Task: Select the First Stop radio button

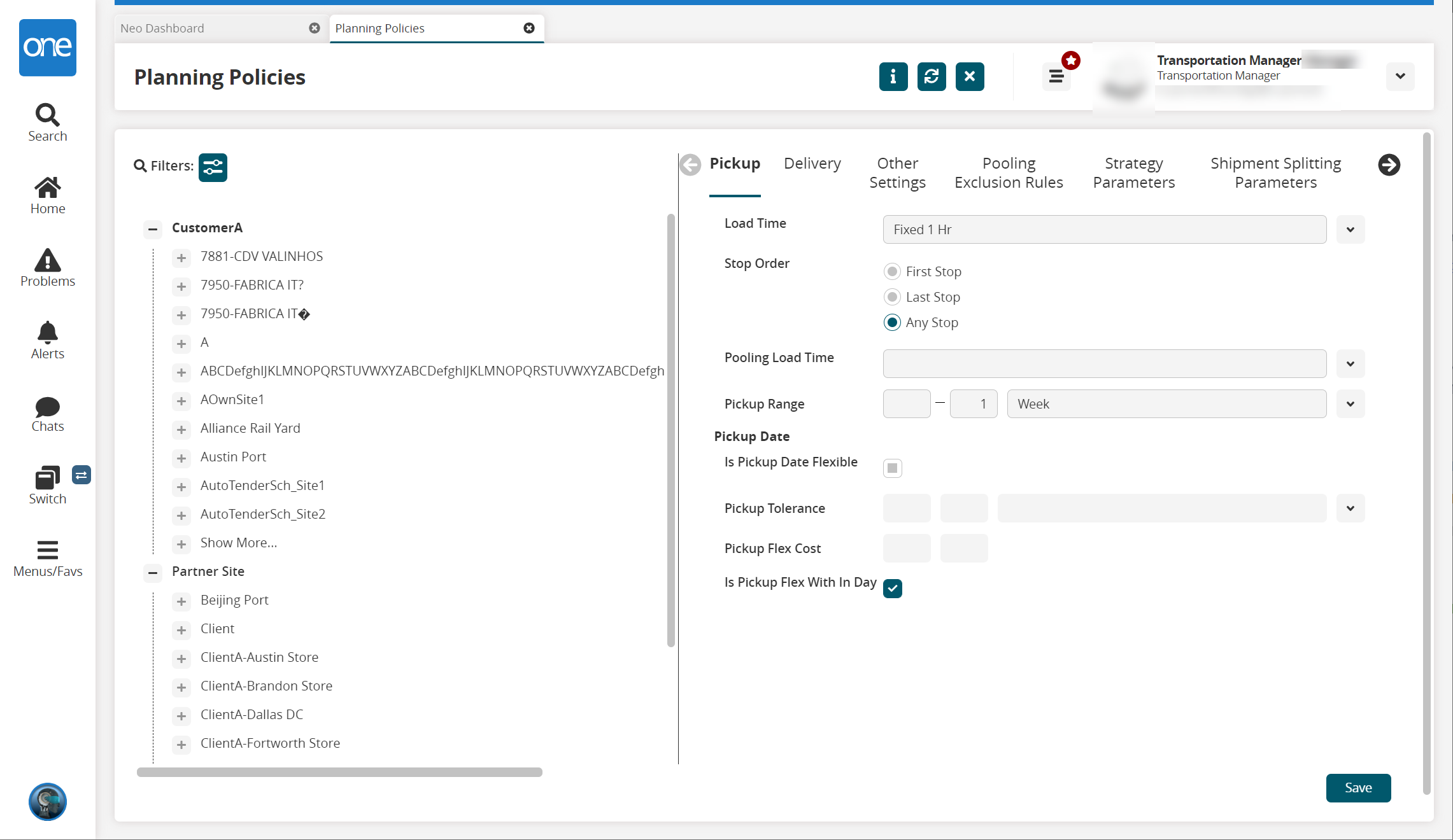Action: [892, 272]
